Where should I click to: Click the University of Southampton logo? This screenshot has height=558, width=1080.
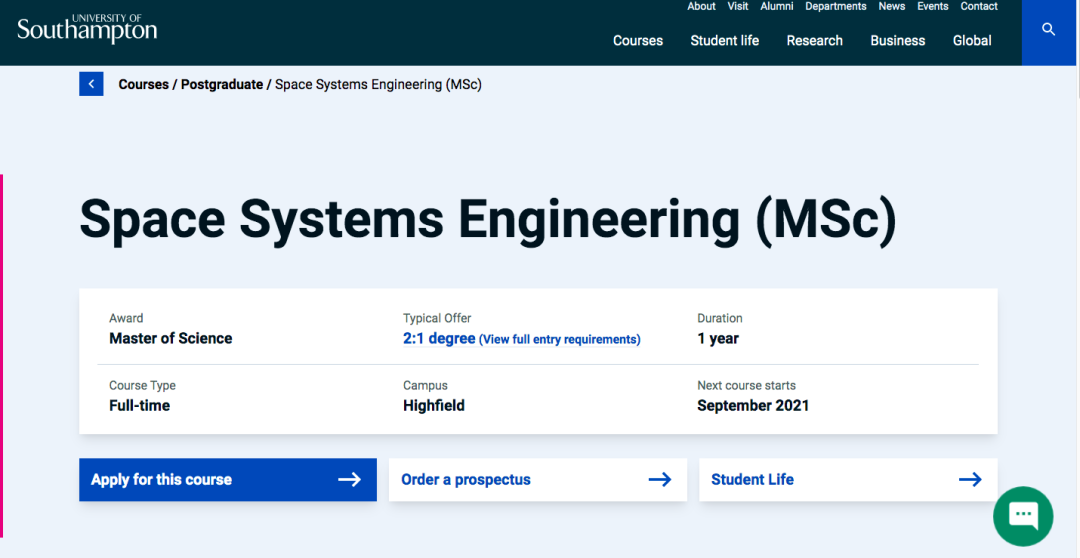[x=87, y=29]
